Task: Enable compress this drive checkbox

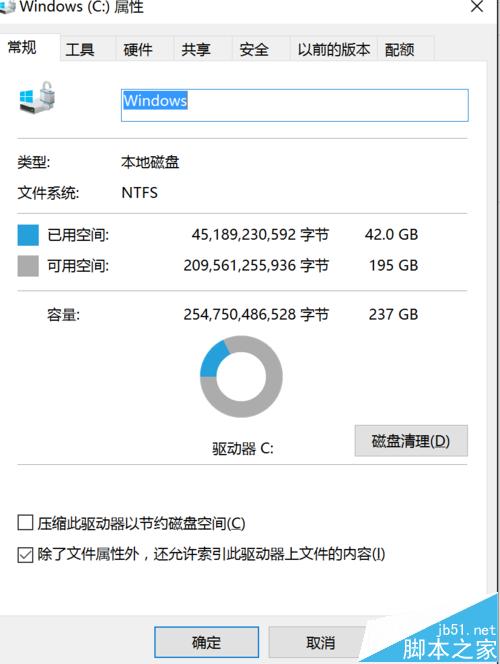Action: tap(25, 523)
